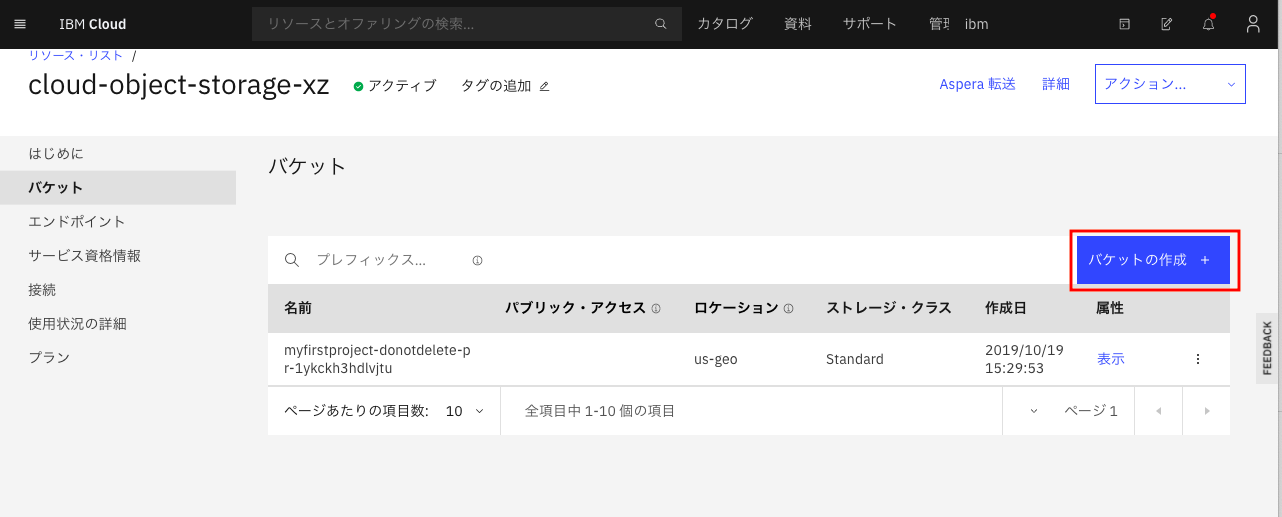Open カタログ in the top menu
1282x517 pixels.
click(x=725, y=24)
